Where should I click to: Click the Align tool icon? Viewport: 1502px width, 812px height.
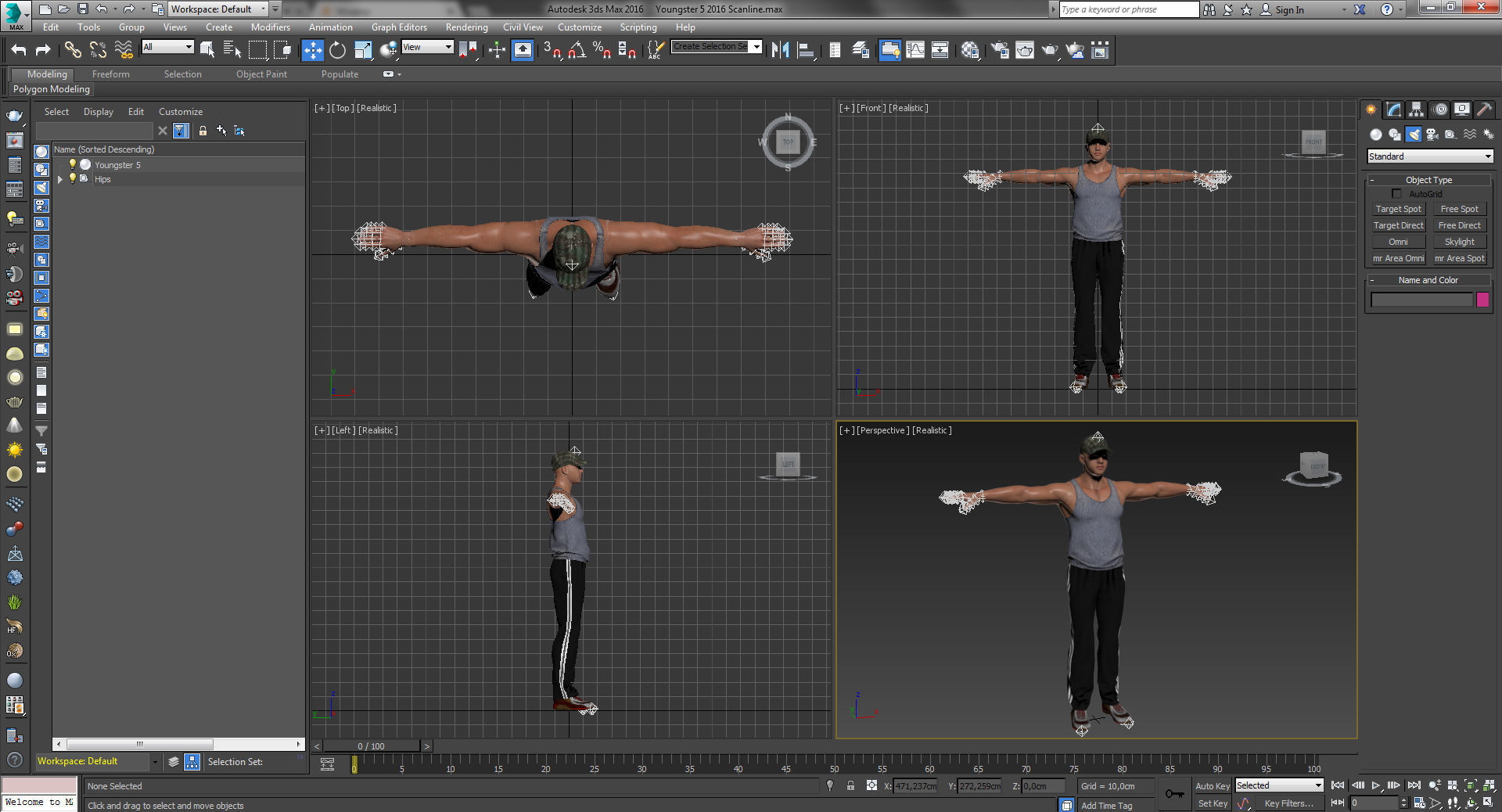point(806,50)
